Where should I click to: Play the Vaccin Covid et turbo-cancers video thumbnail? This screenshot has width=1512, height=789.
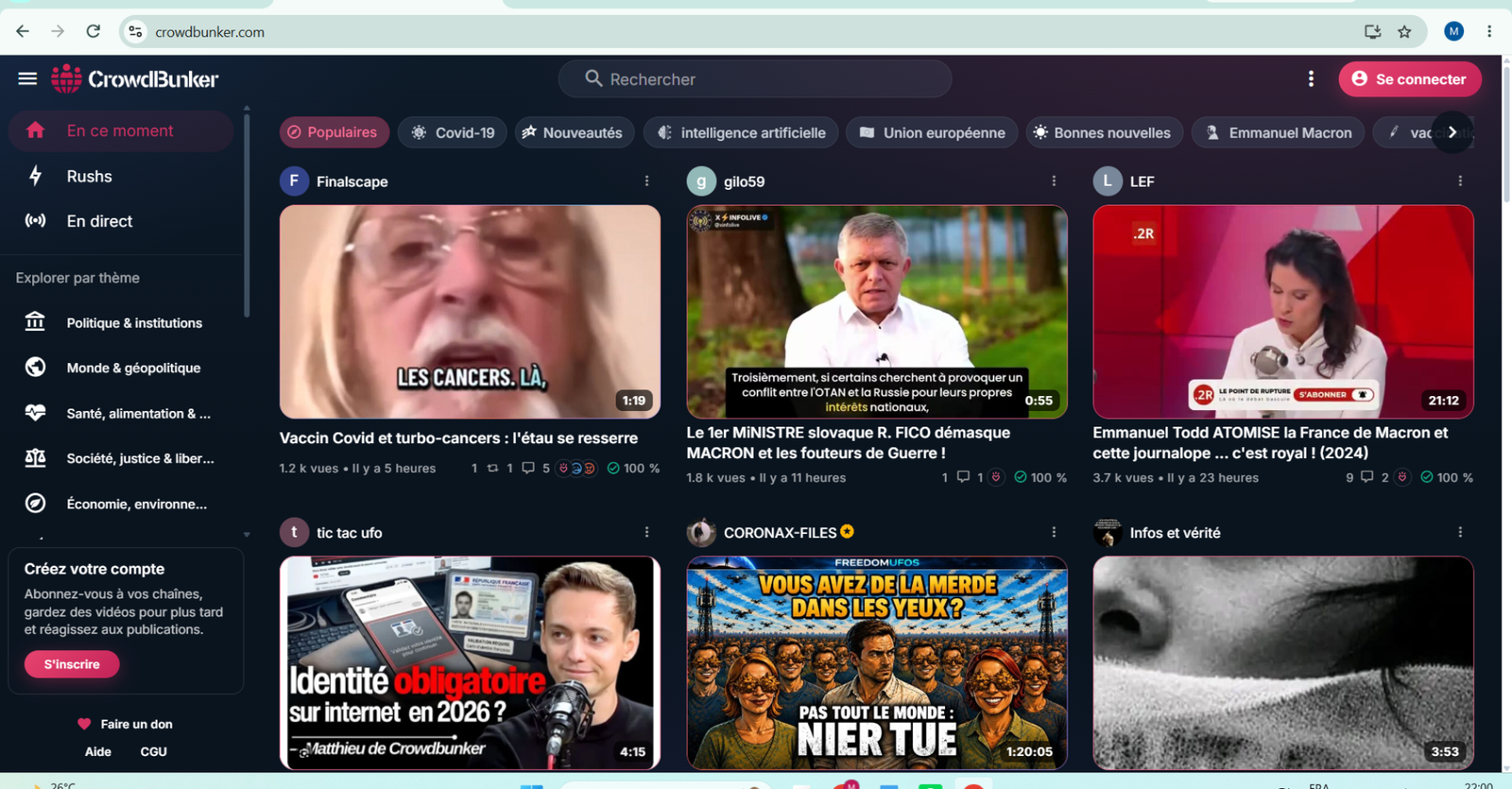pyautogui.click(x=470, y=312)
